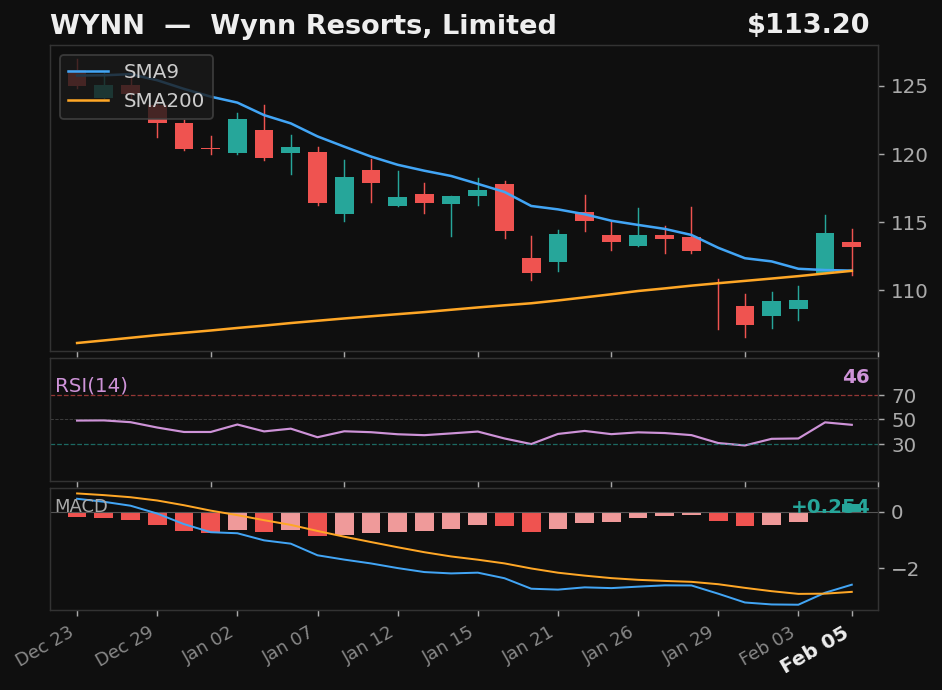Click the $113.20 current price
This screenshot has width=942, height=690.
click(808, 25)
